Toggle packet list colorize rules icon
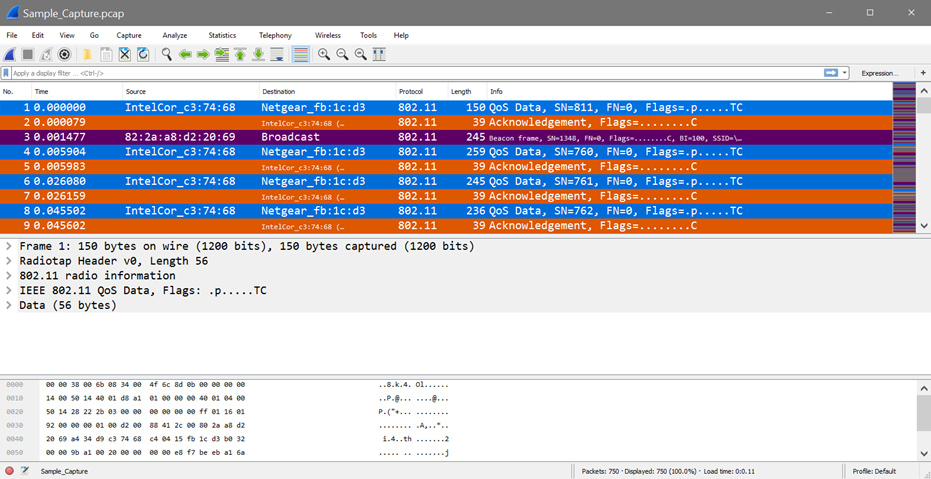 (x=301, y=55)
